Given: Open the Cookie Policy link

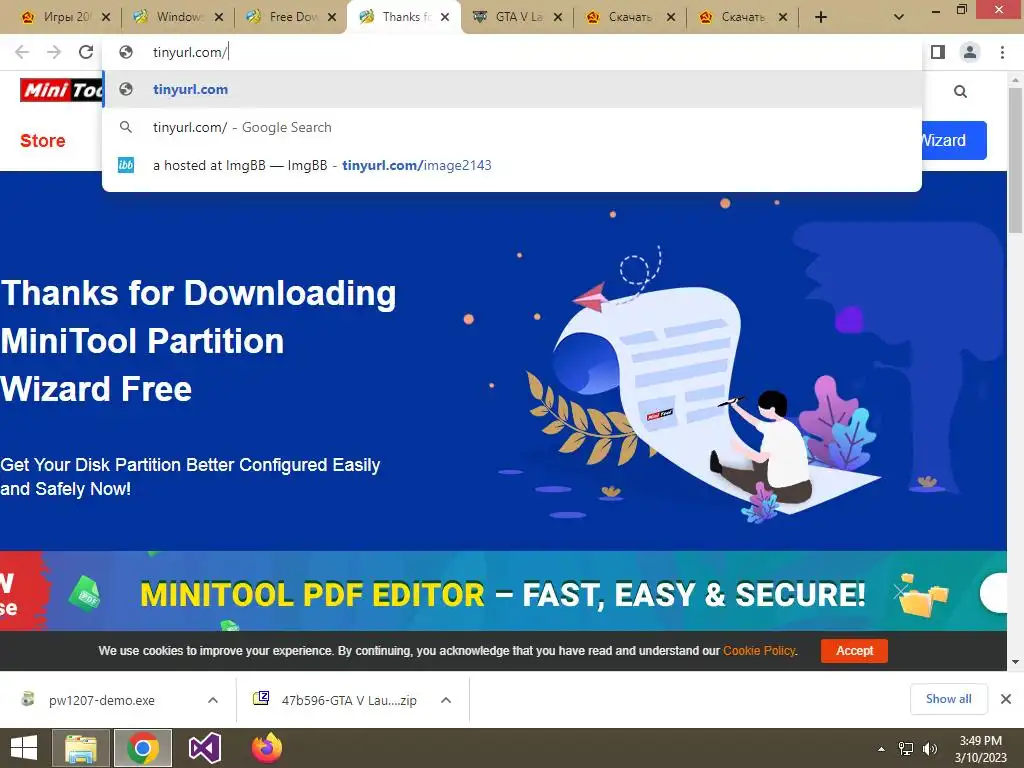Looking at the screenshot, I should [x=759, y=650].
